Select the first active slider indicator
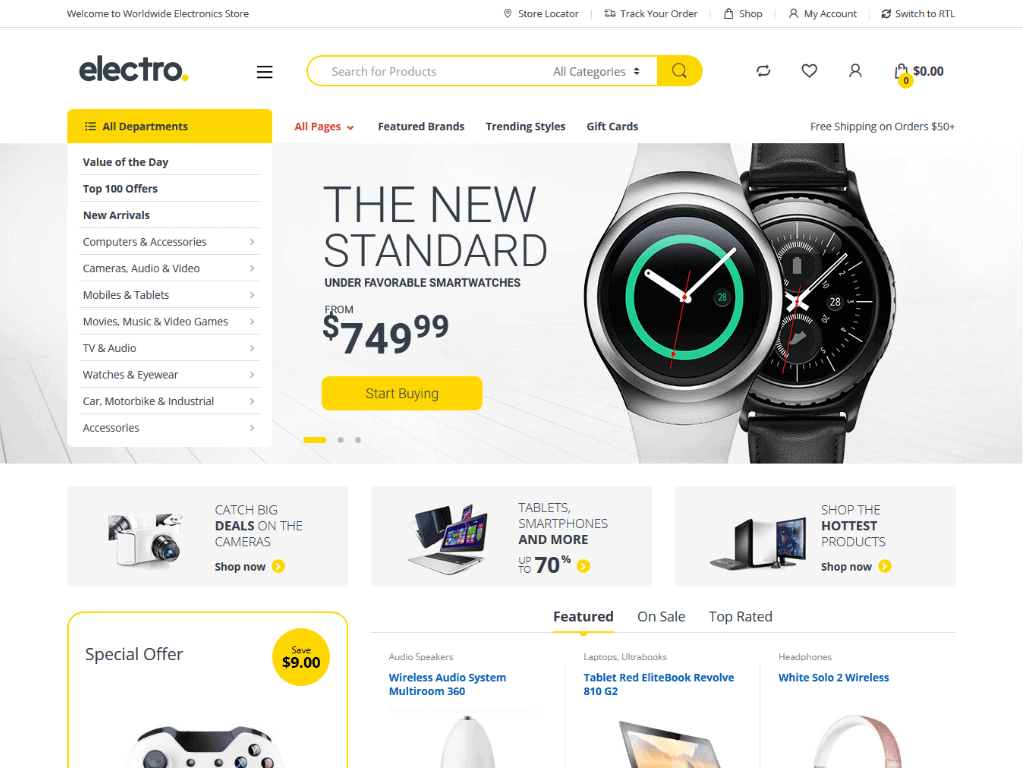 [x=314, y=440]
